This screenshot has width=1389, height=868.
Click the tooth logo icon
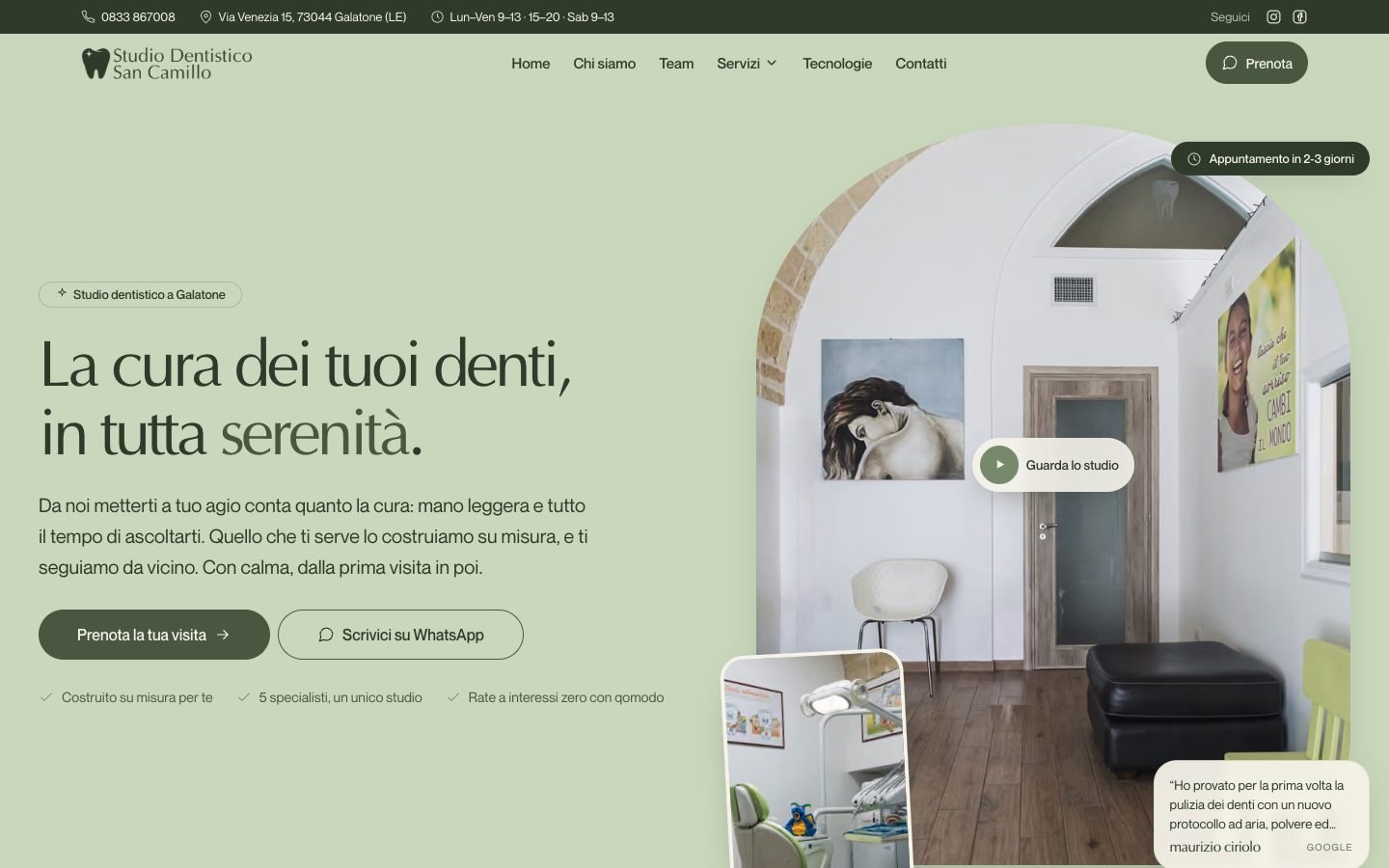tap(95, 64)
